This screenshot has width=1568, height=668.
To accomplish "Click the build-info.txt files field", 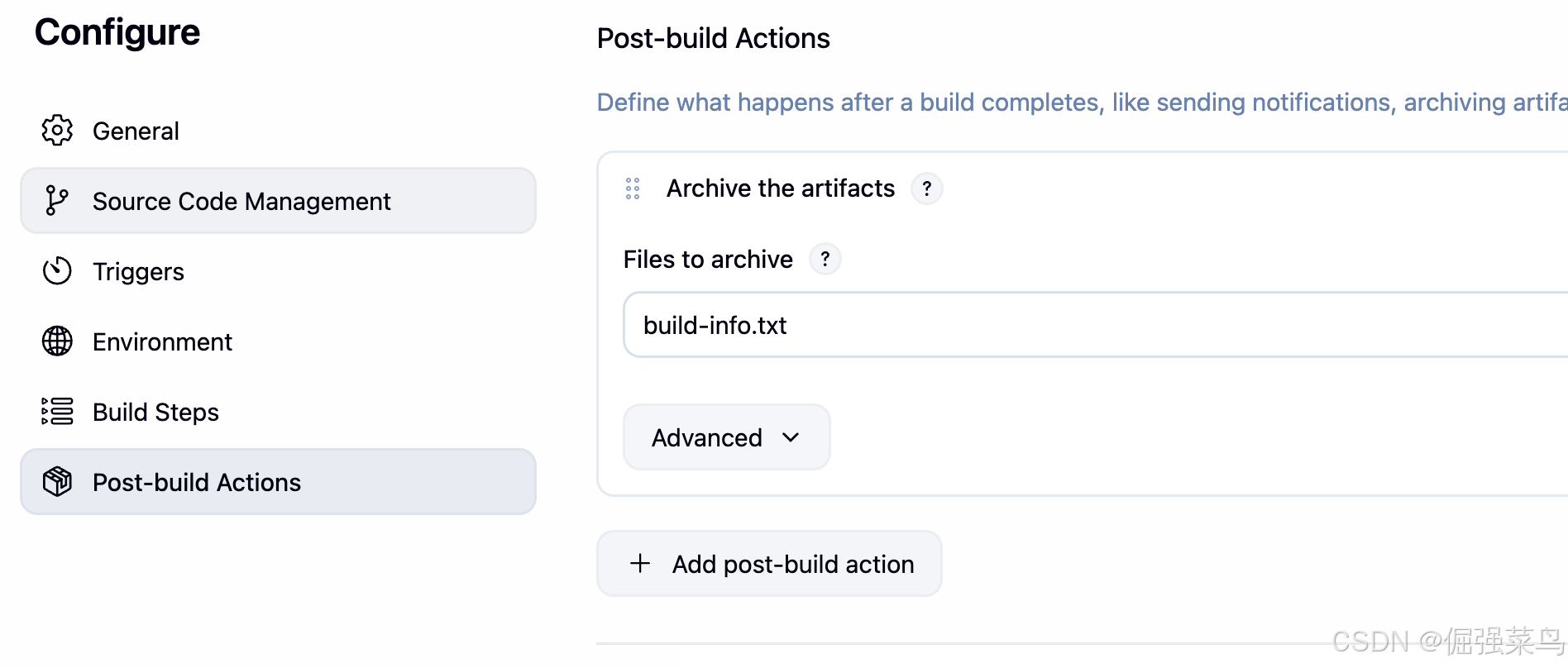I will tap(1075, 325).
